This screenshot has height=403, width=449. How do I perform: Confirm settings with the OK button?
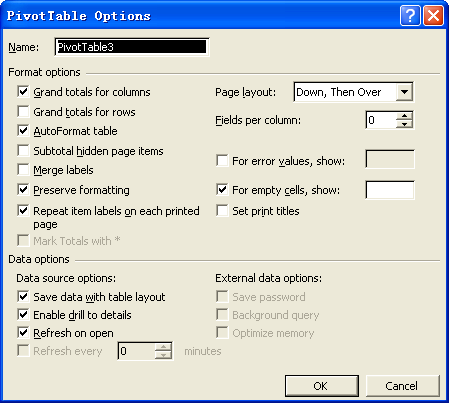point(322,386)
